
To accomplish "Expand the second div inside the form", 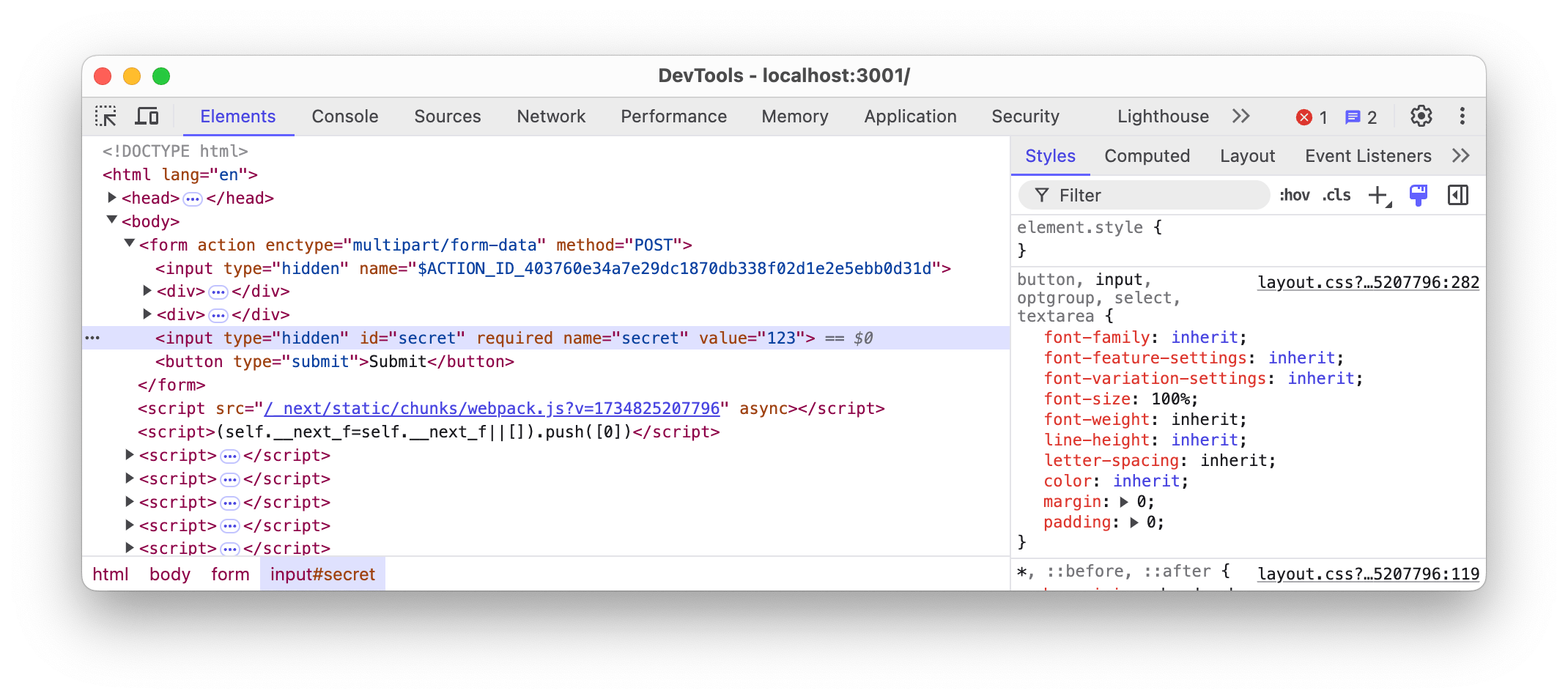I will 147,314.
